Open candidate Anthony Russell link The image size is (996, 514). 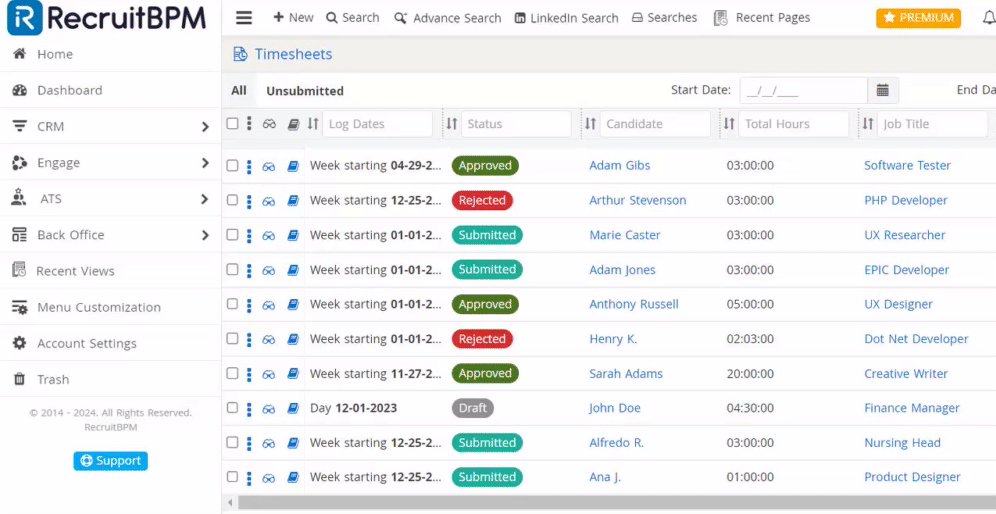(x=634, y=304)
